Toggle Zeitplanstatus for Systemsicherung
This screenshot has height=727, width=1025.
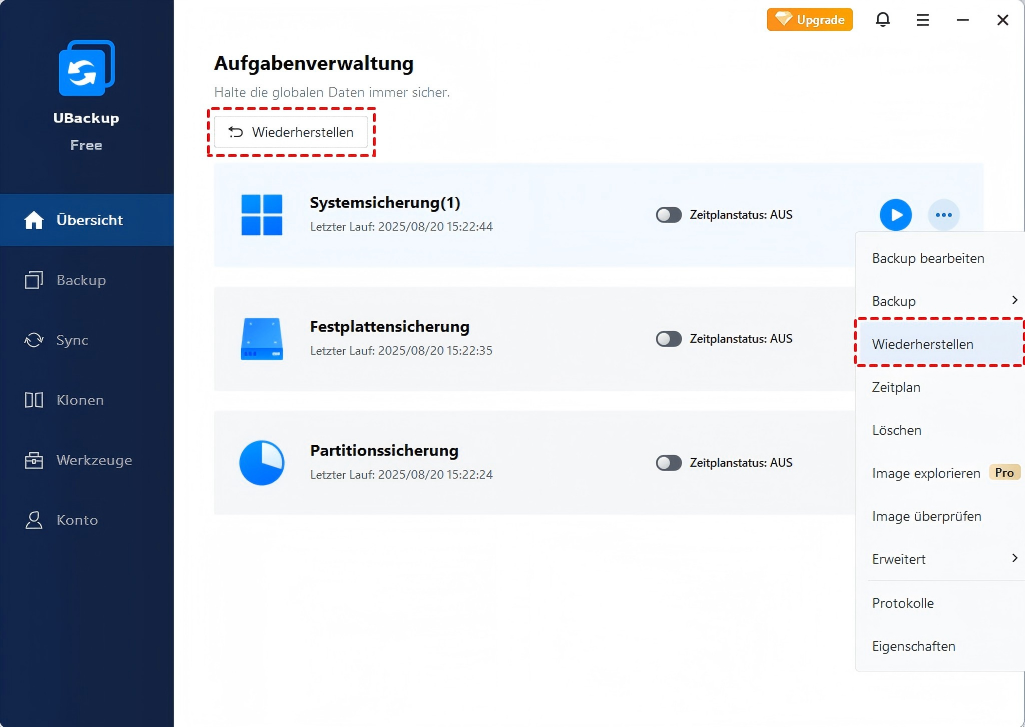[668, 215]
